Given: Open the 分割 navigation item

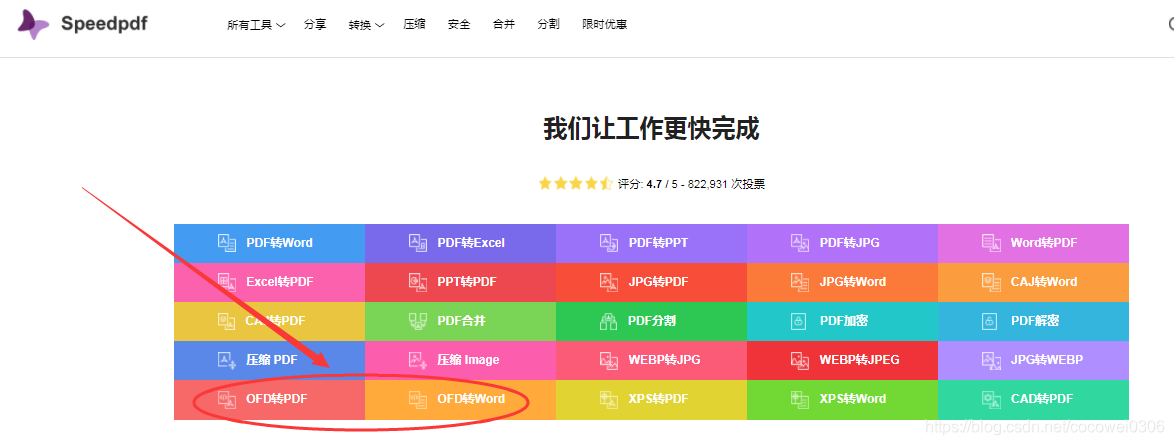Looking at the screenshot, I should (x=548, y=24).
